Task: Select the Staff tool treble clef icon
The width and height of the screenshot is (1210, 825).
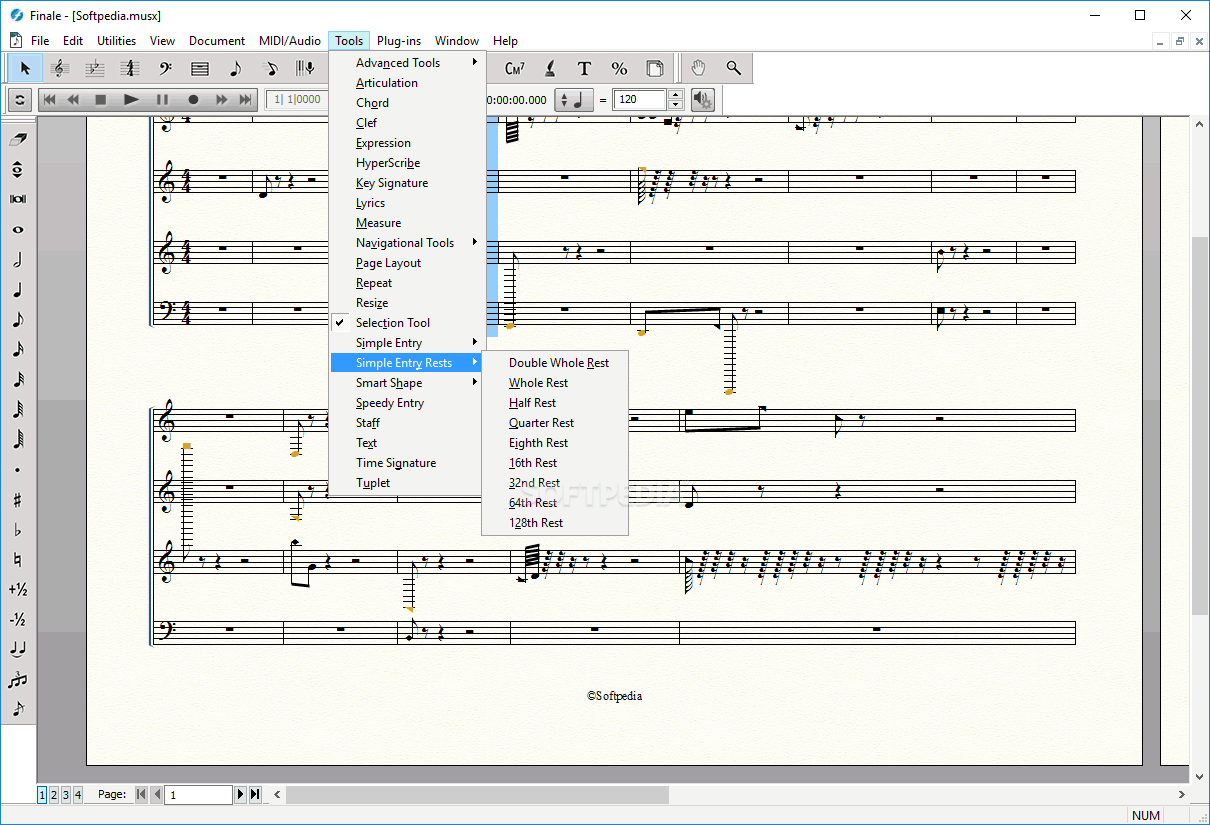Action: (59, 68)
